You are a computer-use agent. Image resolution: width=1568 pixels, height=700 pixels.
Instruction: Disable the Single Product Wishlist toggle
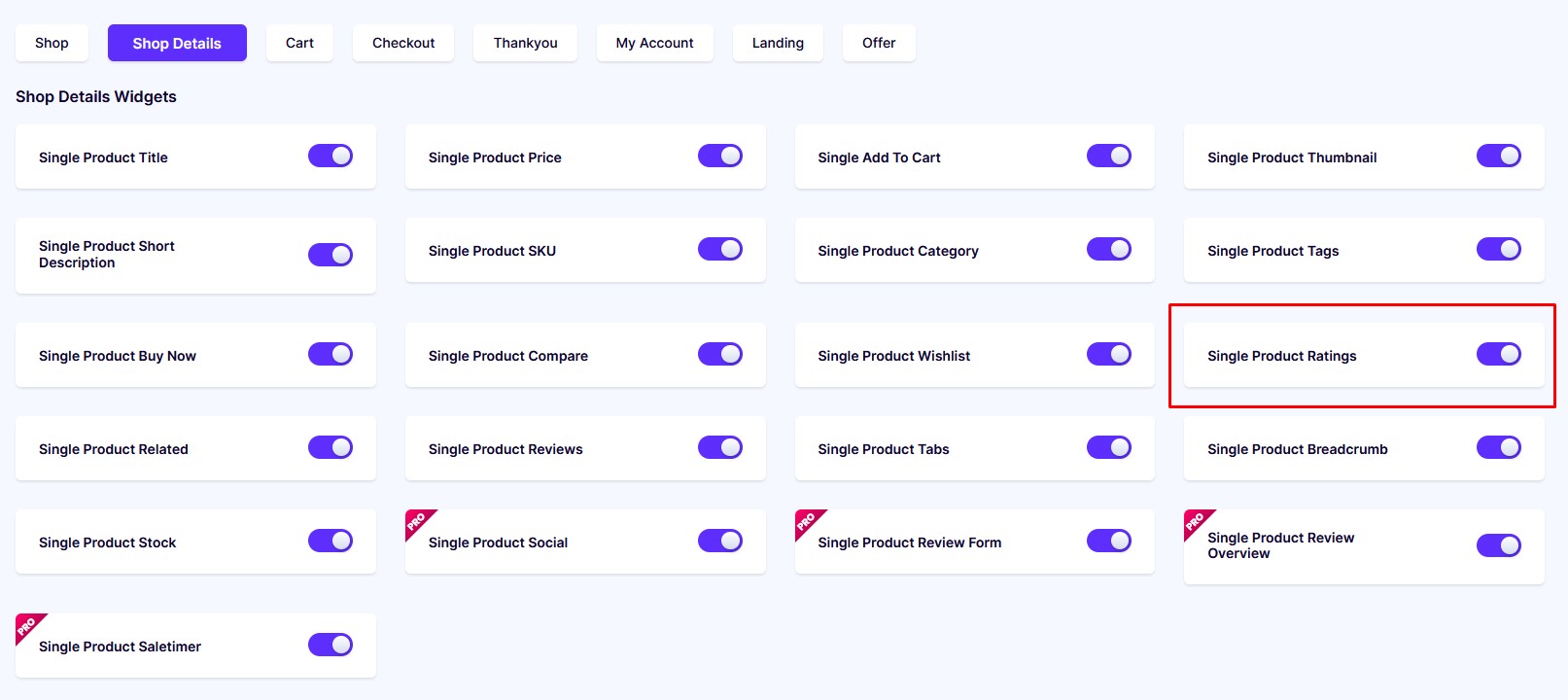pyautogui.click(x=1109, y=354)
